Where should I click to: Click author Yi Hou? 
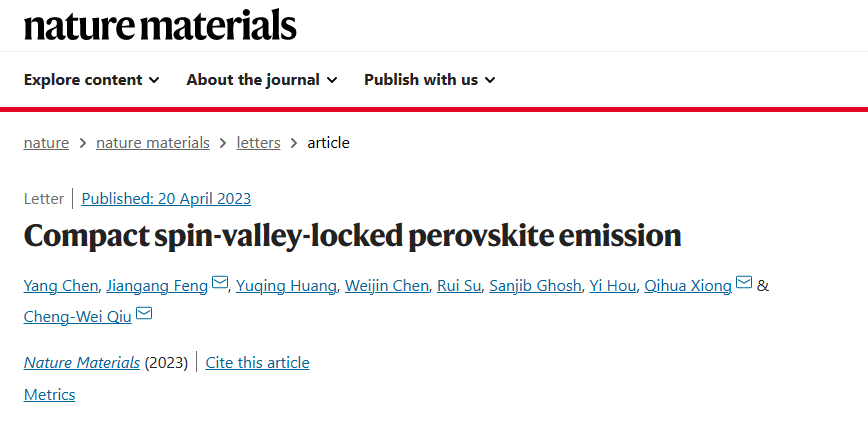pyautogui.click(x=612, y=286)
